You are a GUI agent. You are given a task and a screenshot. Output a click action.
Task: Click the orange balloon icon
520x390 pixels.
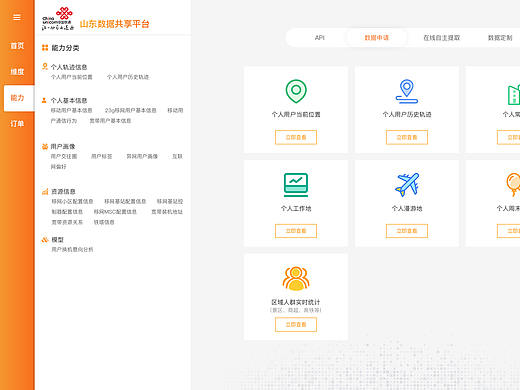[x=513, y=184]
